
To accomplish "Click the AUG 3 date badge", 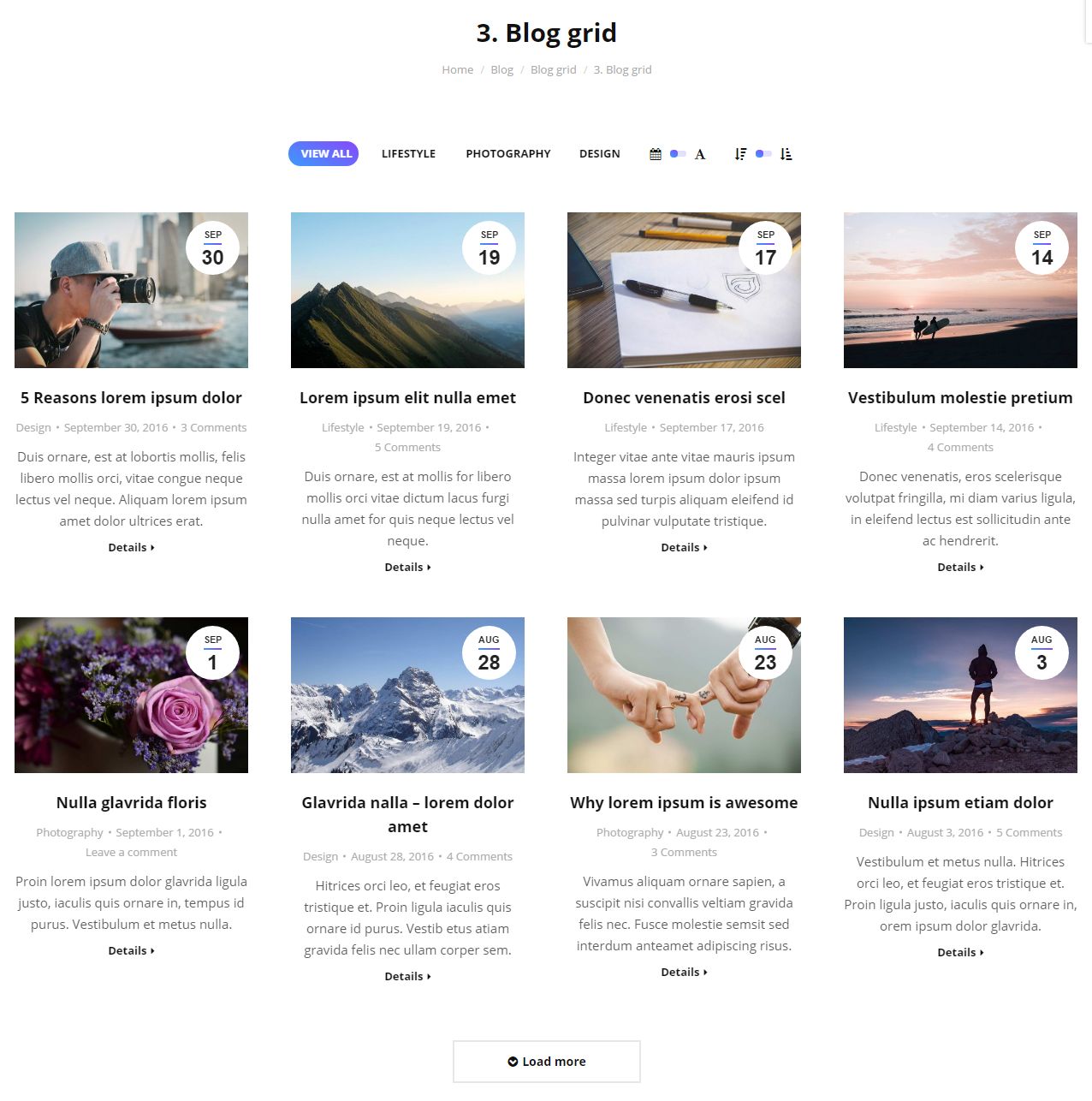I will 1042,653.
